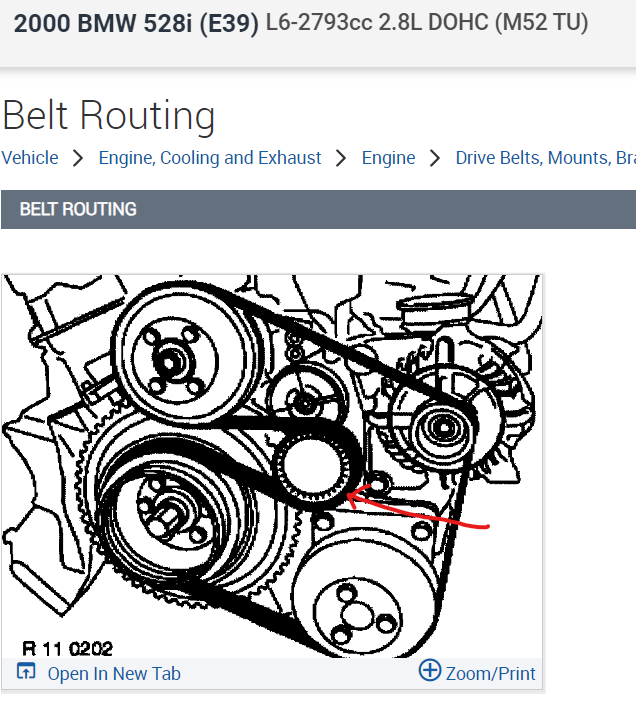Click the large crankshaft pulley in diagram
Image resolution: width=636 pixels, height=725 pixels.
pyautogui.click(x=173, y=511)
